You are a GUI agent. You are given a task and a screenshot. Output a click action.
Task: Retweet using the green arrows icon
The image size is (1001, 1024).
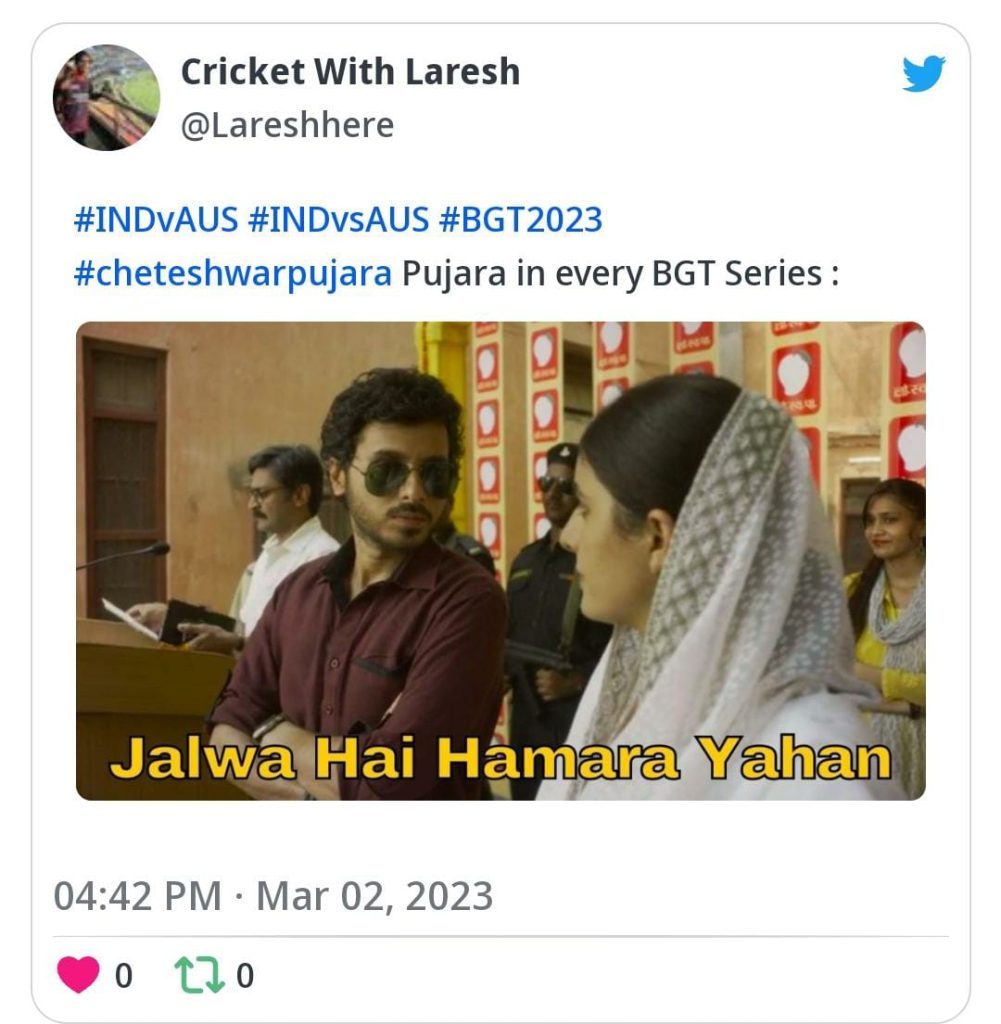[200, 975]
